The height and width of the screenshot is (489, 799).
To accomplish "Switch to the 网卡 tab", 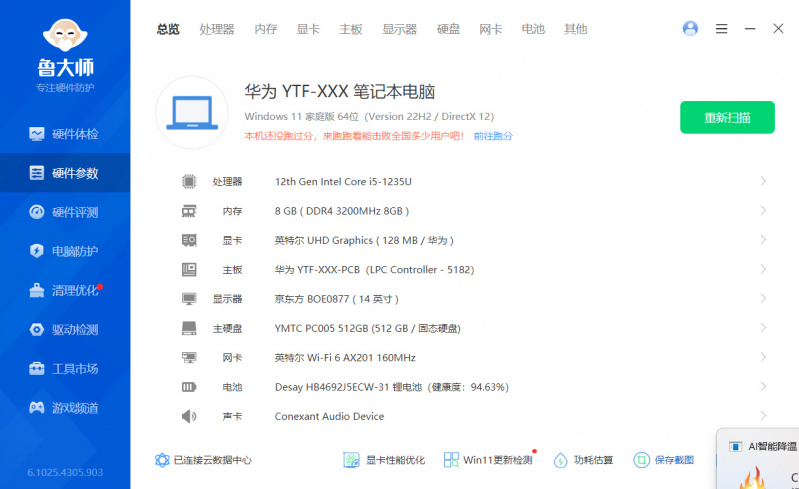I will [491, 29].
